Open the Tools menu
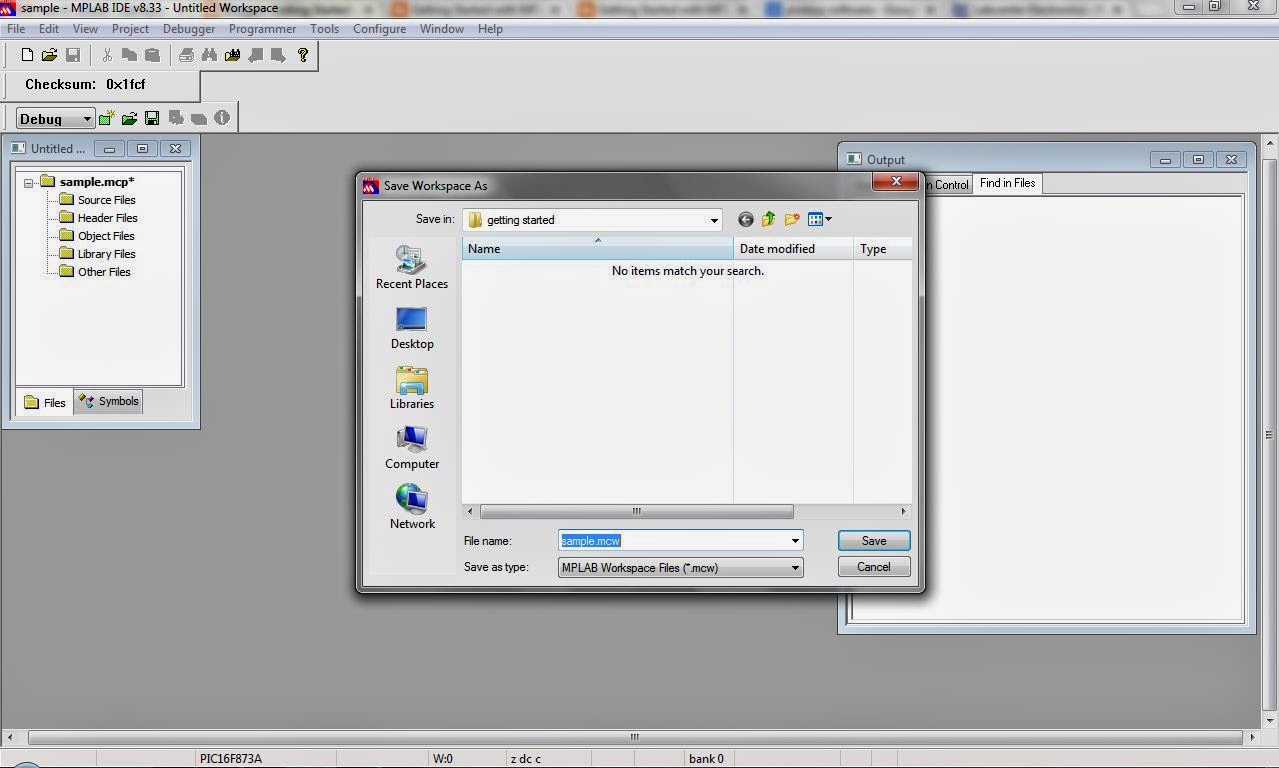Screen dimensions: 1279x768 click(x=324, y=29)
